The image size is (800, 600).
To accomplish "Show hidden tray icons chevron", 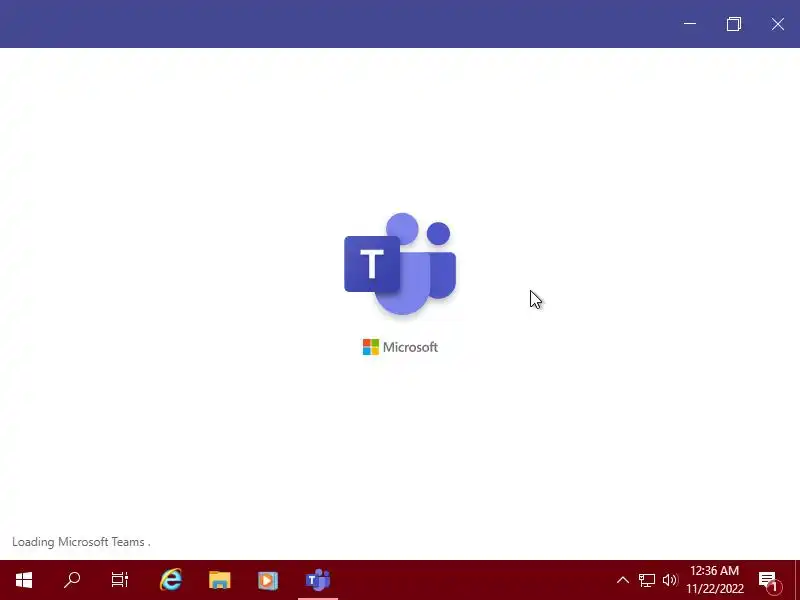I will coord(622,580).
